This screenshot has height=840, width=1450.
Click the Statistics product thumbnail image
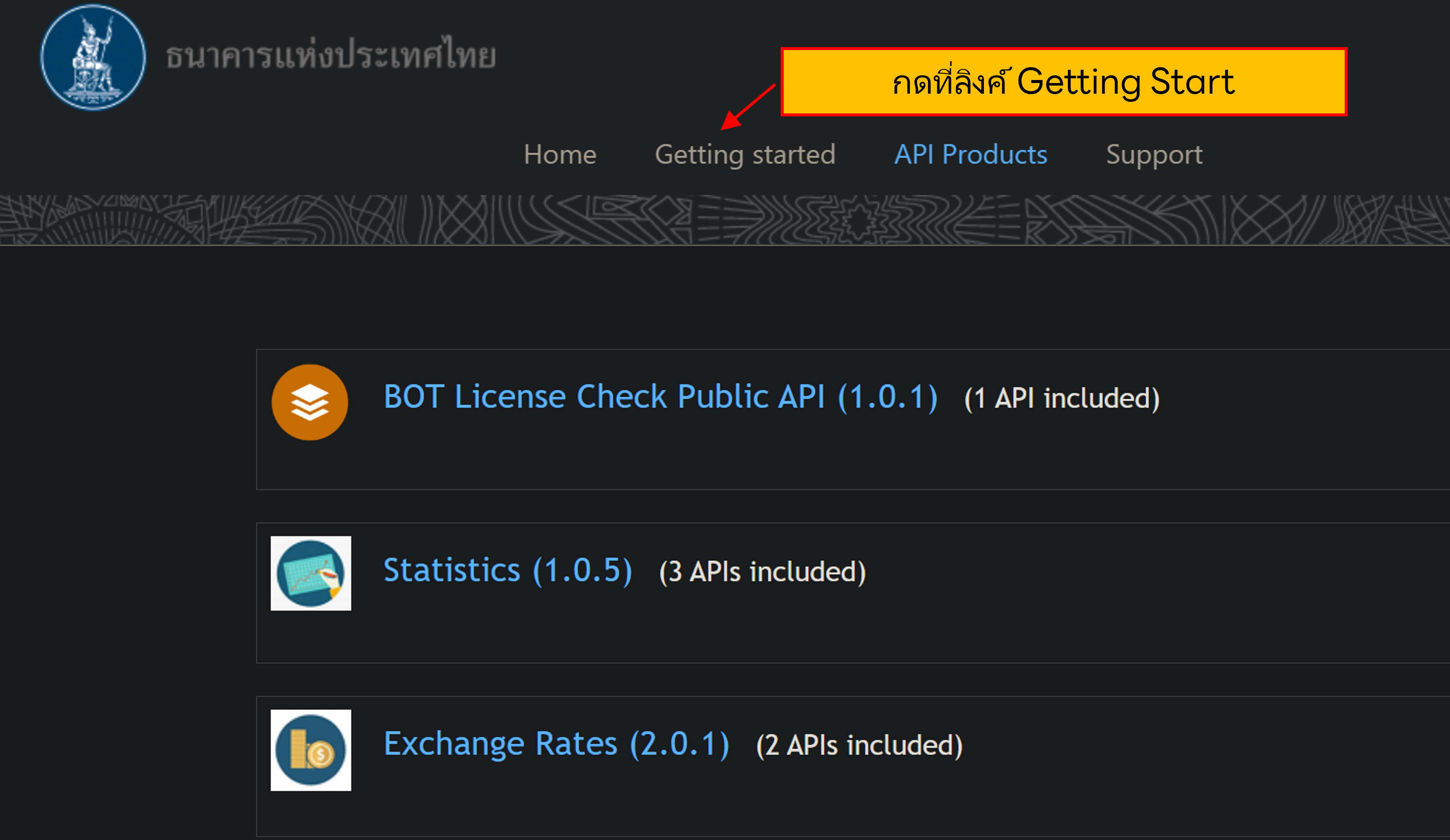pyautogui.click(x=311, y=573)
